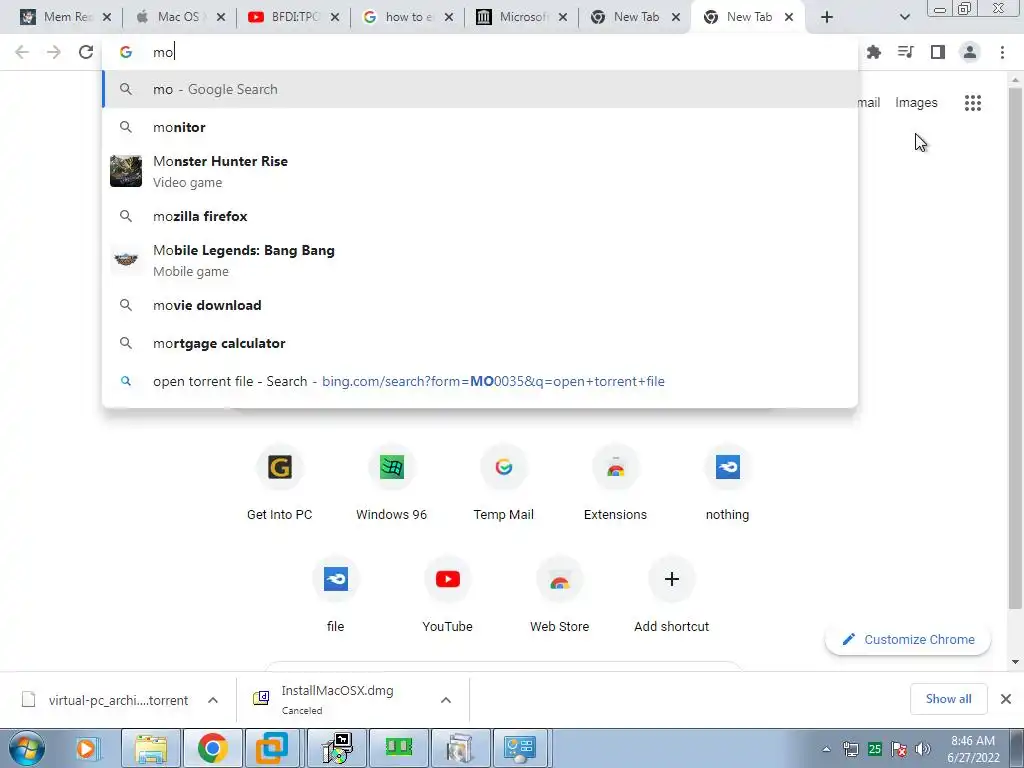Open the Mem Reduct chip taskbar icon
The width and height of the screenshot is (1024, 768).
[399, 748]
